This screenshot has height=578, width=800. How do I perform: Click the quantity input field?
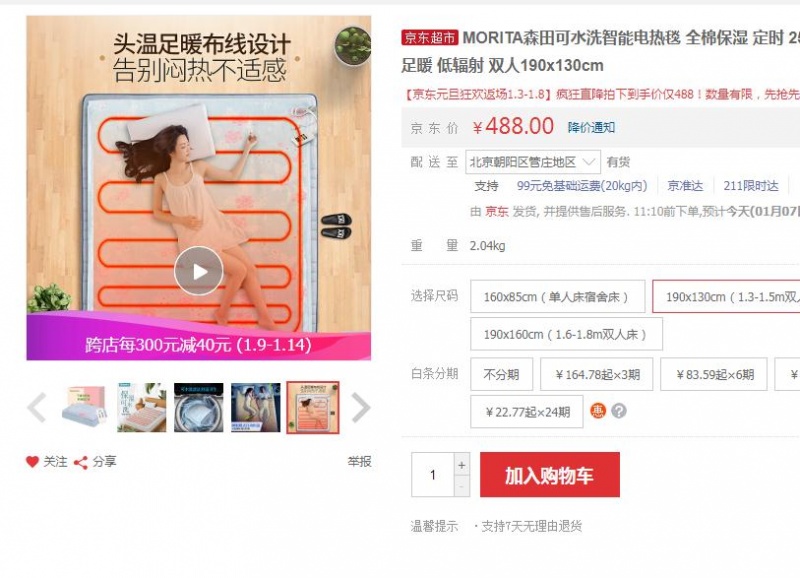click(x=433, y=475)
